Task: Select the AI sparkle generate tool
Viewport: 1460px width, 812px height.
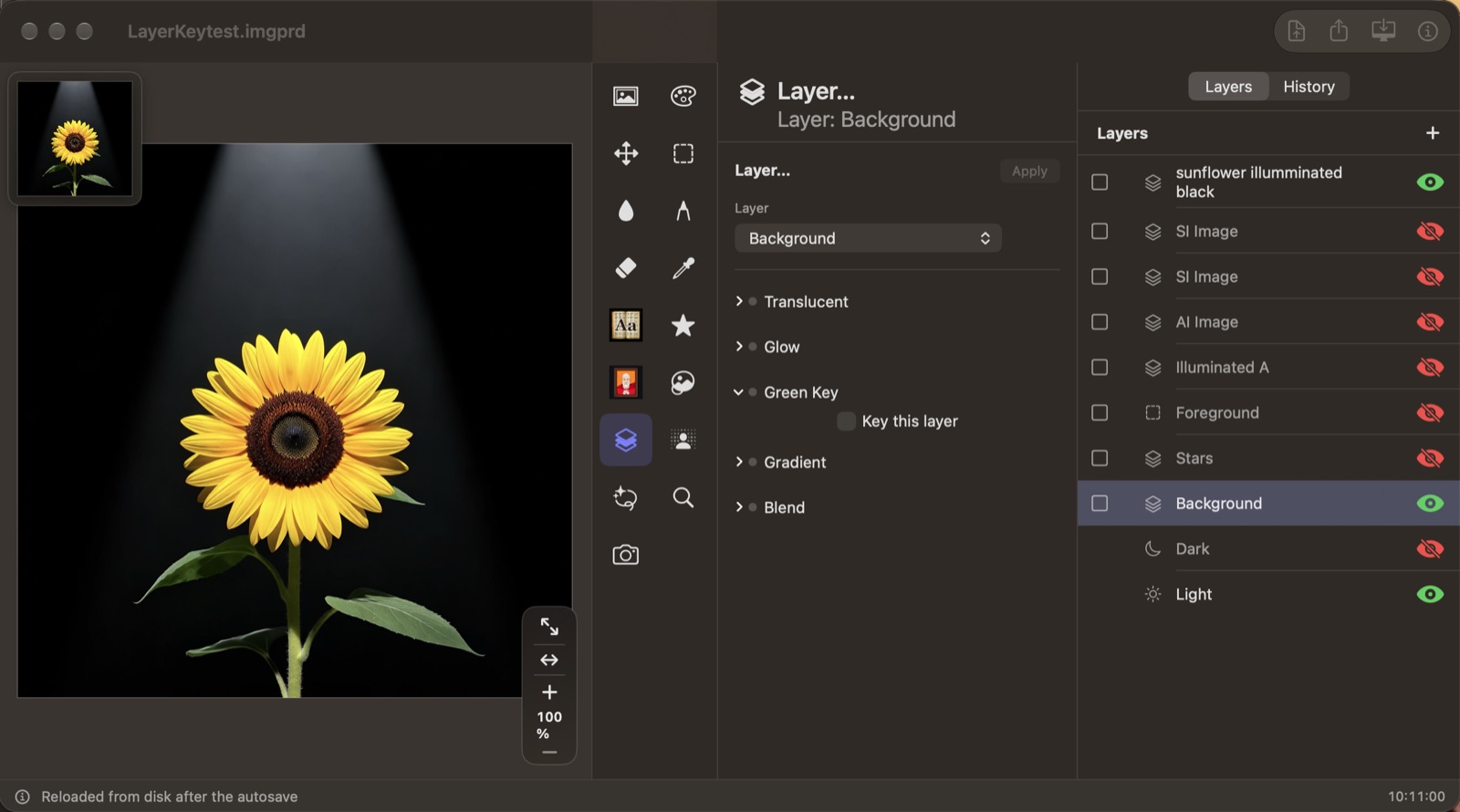Action: (626, 497)
